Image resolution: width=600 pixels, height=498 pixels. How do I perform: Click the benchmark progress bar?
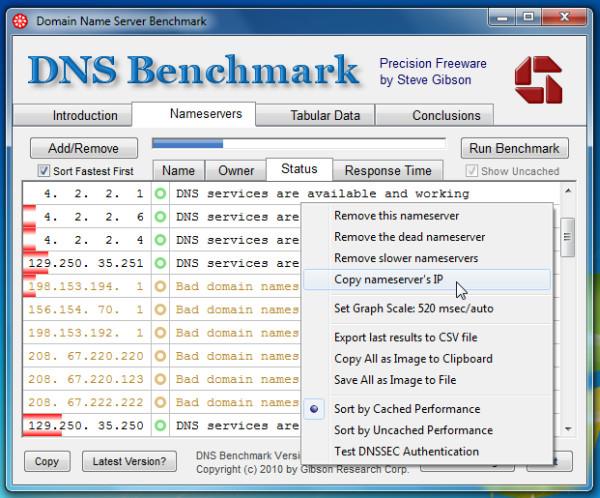click(x=300, y=144)
